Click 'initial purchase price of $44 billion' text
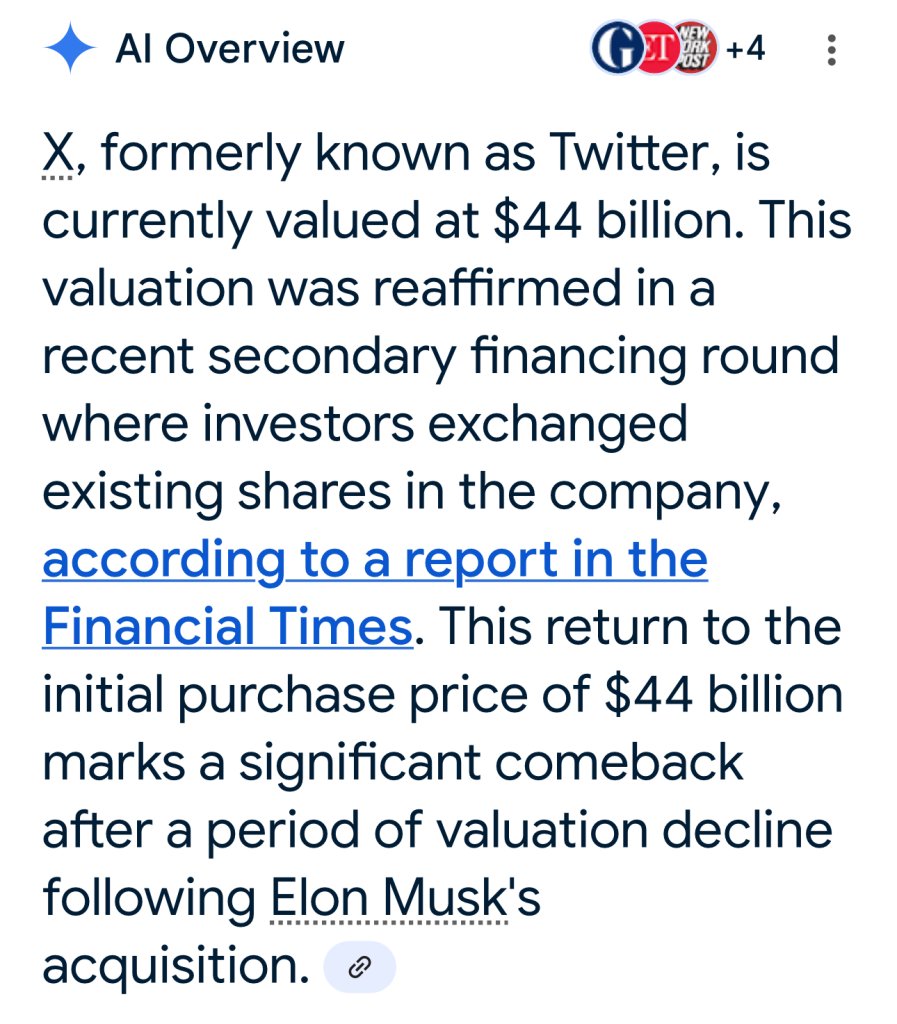This screenshot has width=897, height=1024. coord(443,694)
